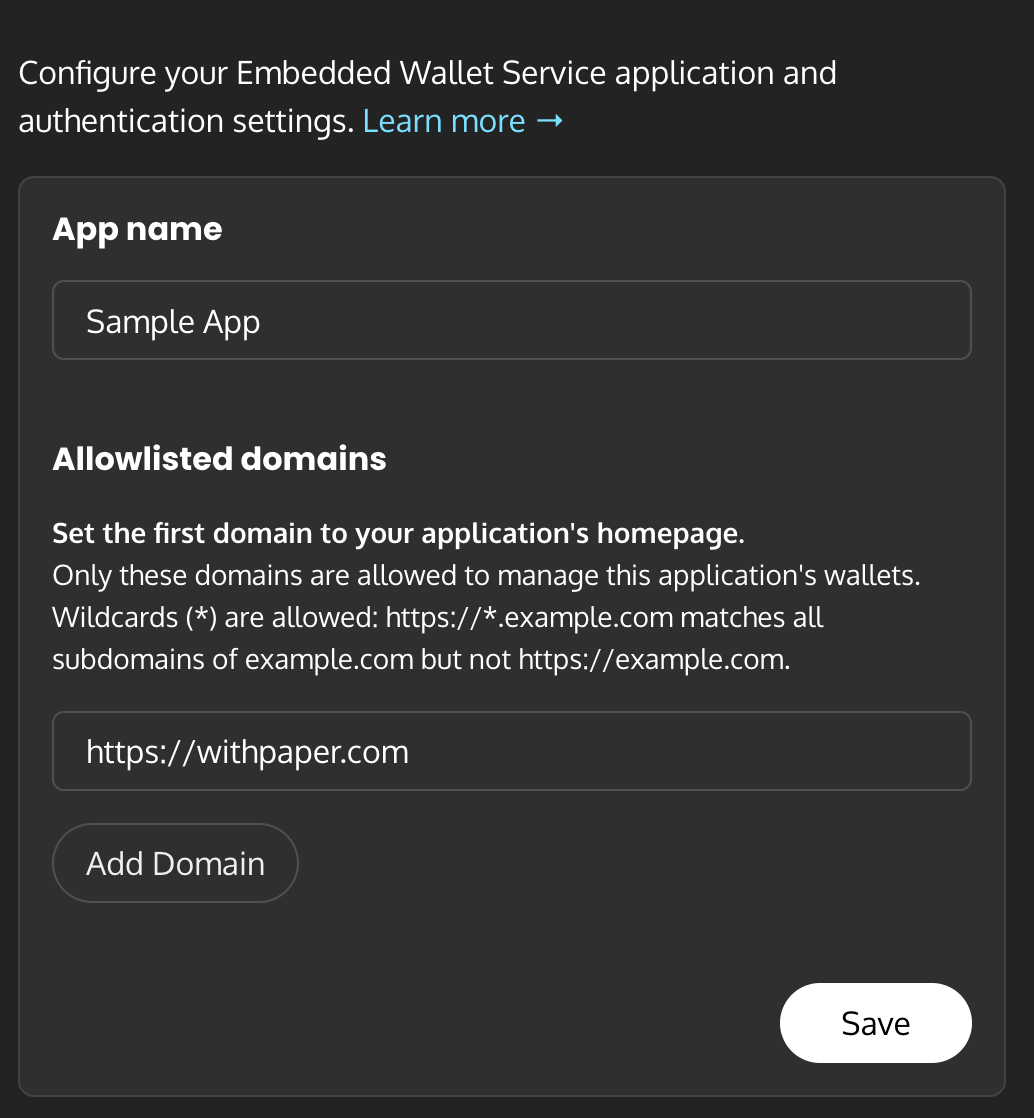Place cursor in the App name box
1034x1118 pixels.
512,320
